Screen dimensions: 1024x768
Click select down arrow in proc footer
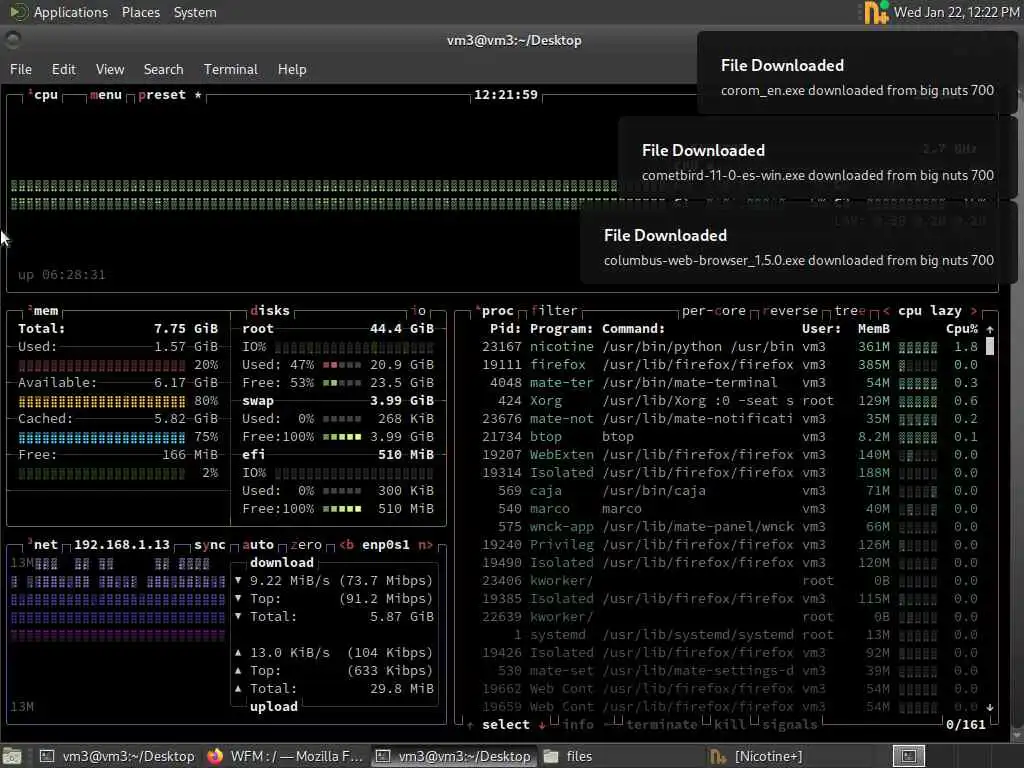pos(542,725)
